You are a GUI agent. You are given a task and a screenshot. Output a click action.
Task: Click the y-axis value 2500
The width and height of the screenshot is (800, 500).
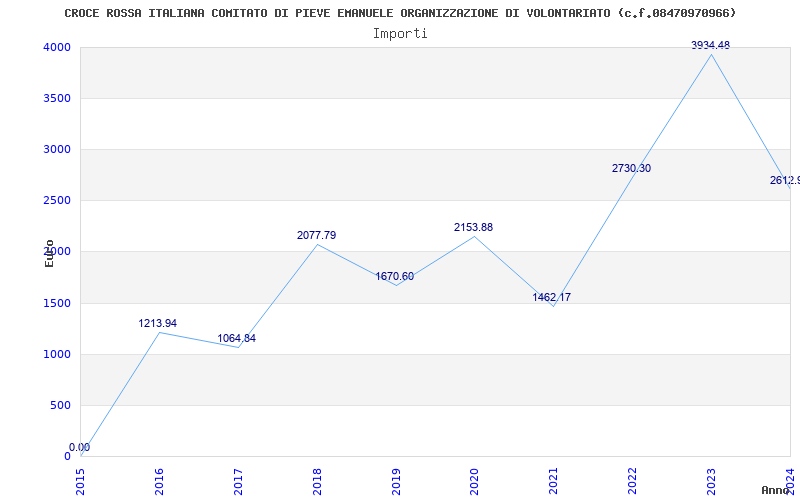[57, 201]
